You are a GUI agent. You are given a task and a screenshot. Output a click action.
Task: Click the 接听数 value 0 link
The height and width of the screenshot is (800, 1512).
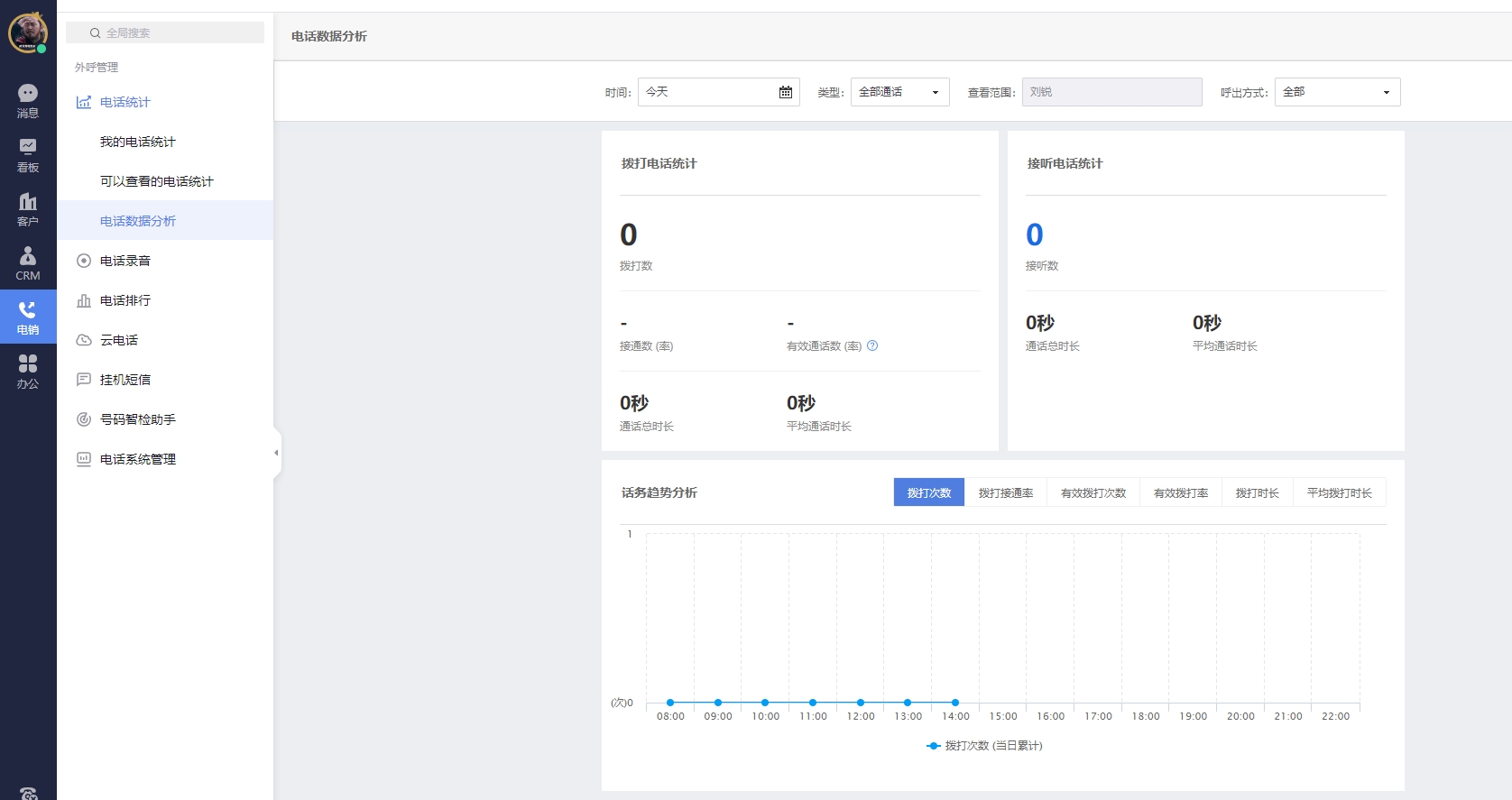point(1035,234)
